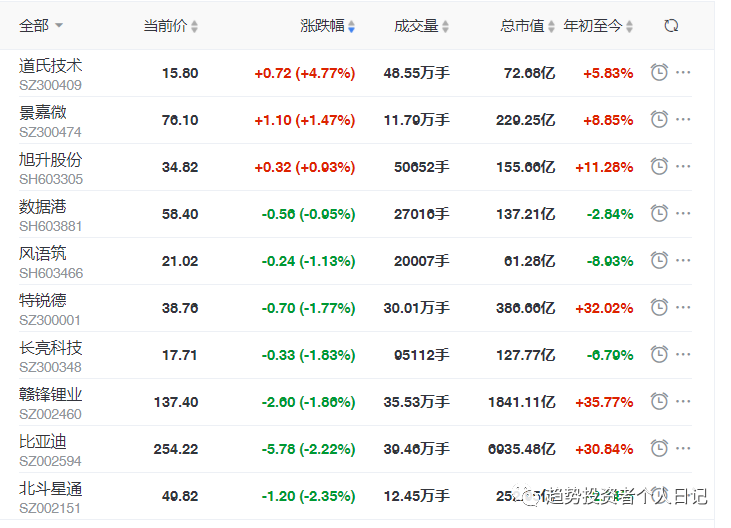Sort by 年初至今 column
Viewport: 731px width, 528px height.
598,26
